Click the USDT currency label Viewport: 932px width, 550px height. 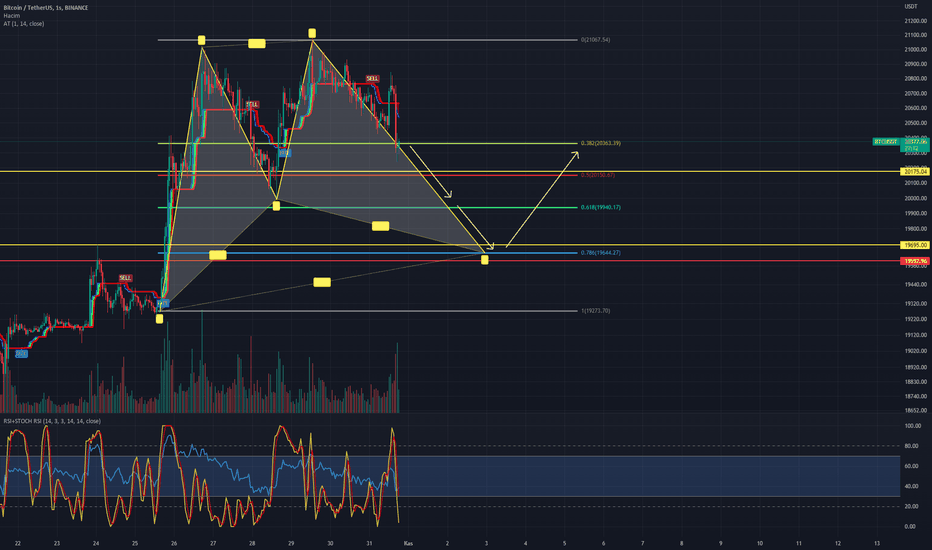pyautogui.click(x=911, y=7)
